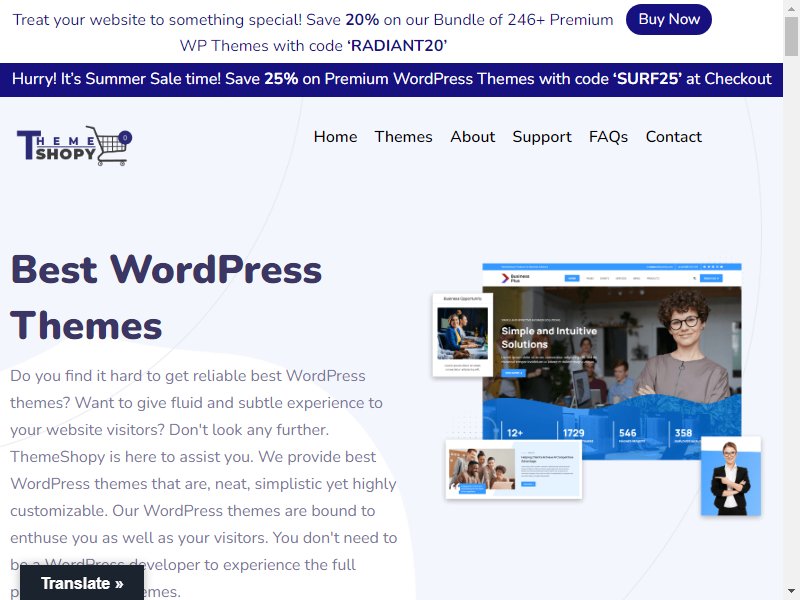
Task: Click the Summer Sale announcement banner
Action: point(391,80)
